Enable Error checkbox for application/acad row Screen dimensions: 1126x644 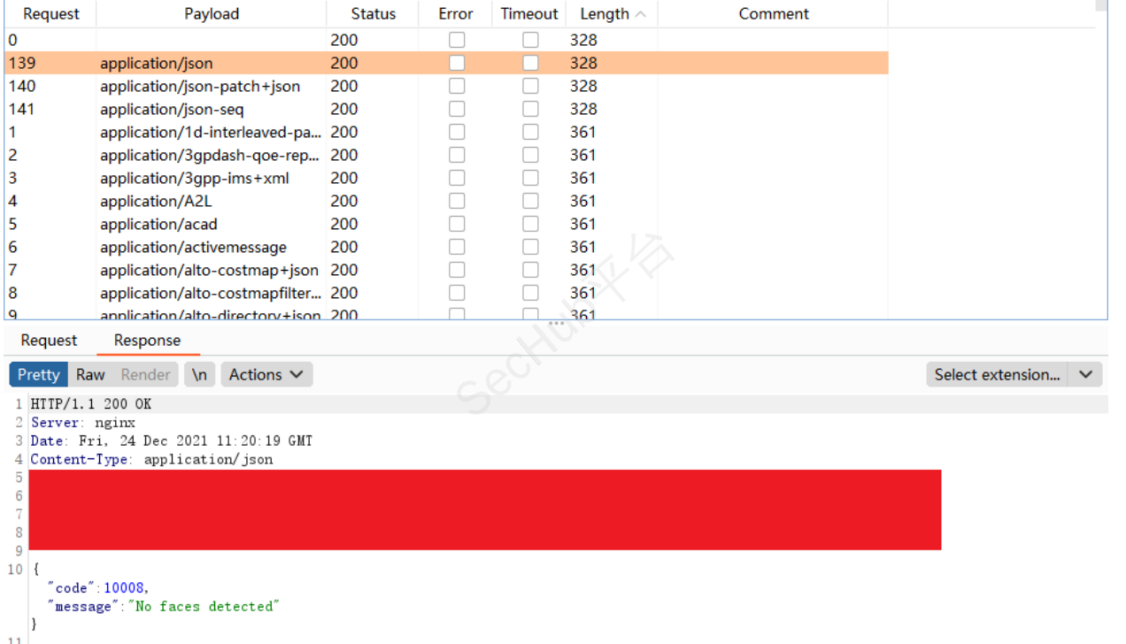[457, 224]
